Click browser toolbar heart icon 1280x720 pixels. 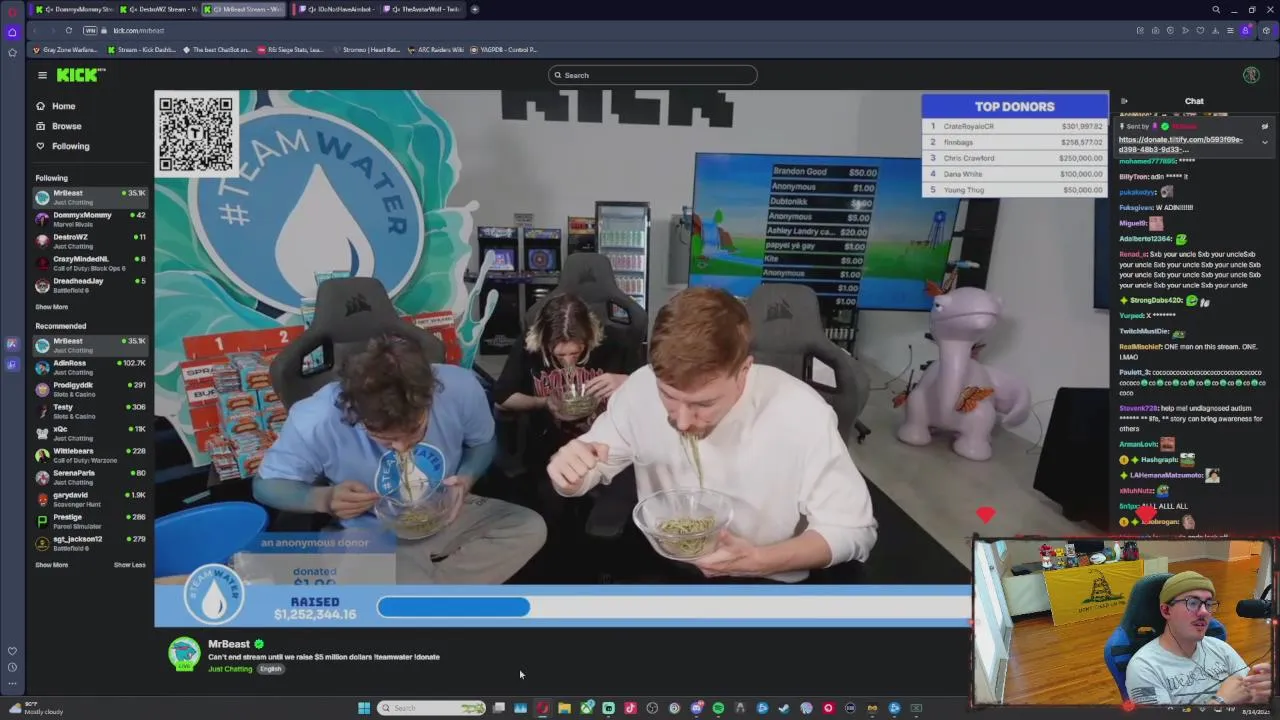tap(1200, 30)
